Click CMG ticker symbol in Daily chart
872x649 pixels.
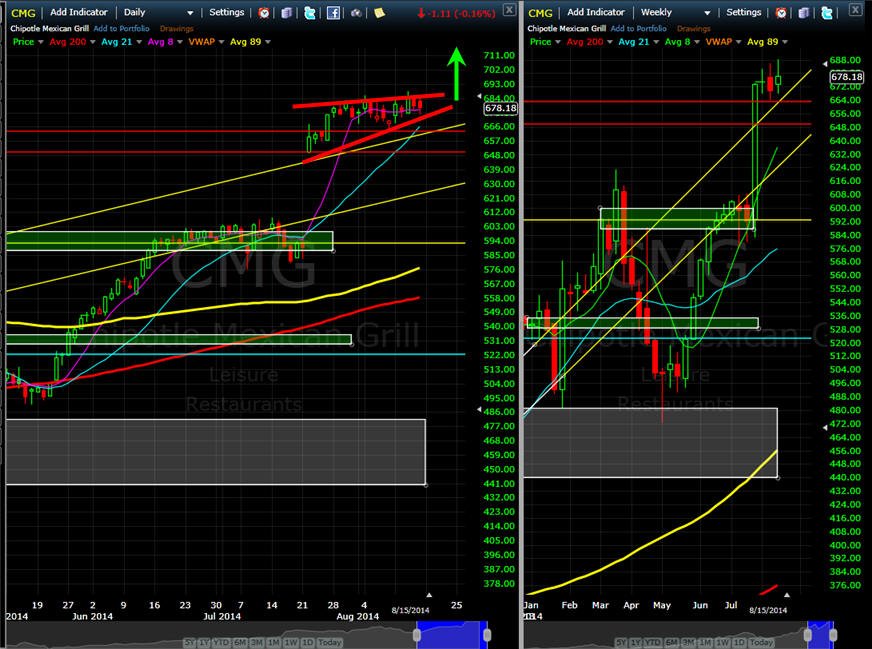point(23,13)
